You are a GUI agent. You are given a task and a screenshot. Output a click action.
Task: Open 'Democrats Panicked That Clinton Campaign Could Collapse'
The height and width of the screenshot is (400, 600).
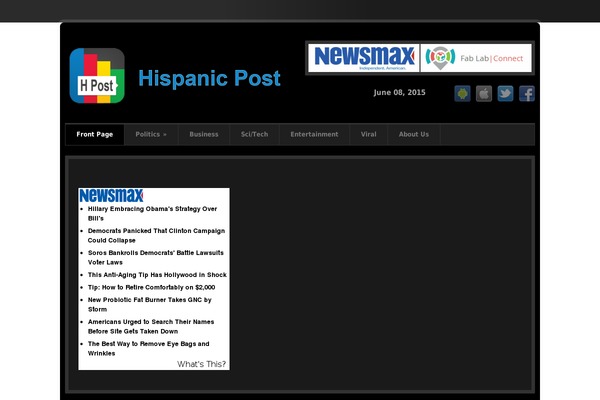click(156, 235)
